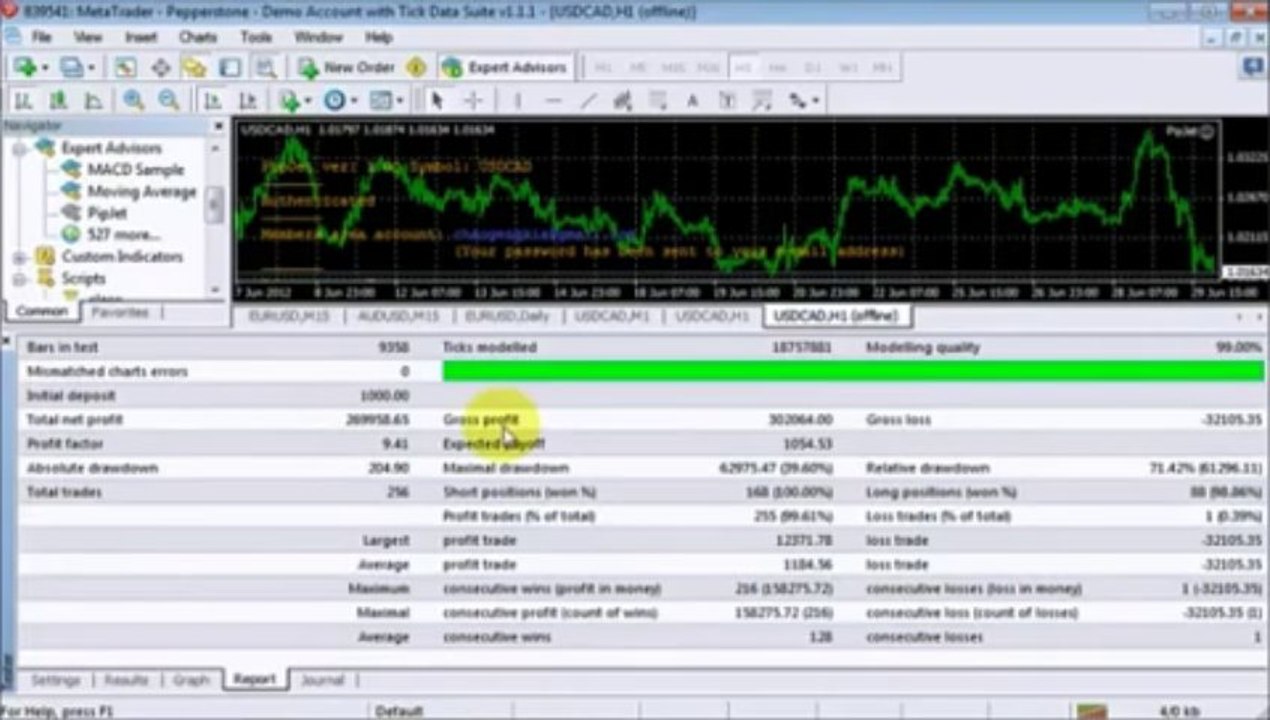The width and height of the screenshot is (1270, 720).
Task: Toggle Chart Shift
Action: point(247,100)
